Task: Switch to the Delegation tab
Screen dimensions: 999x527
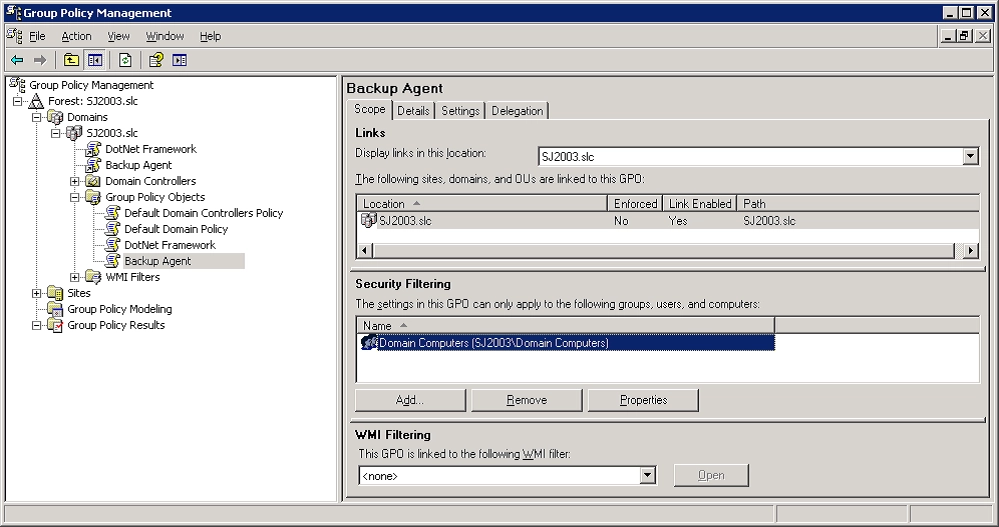Action: [x=517, y=111]
